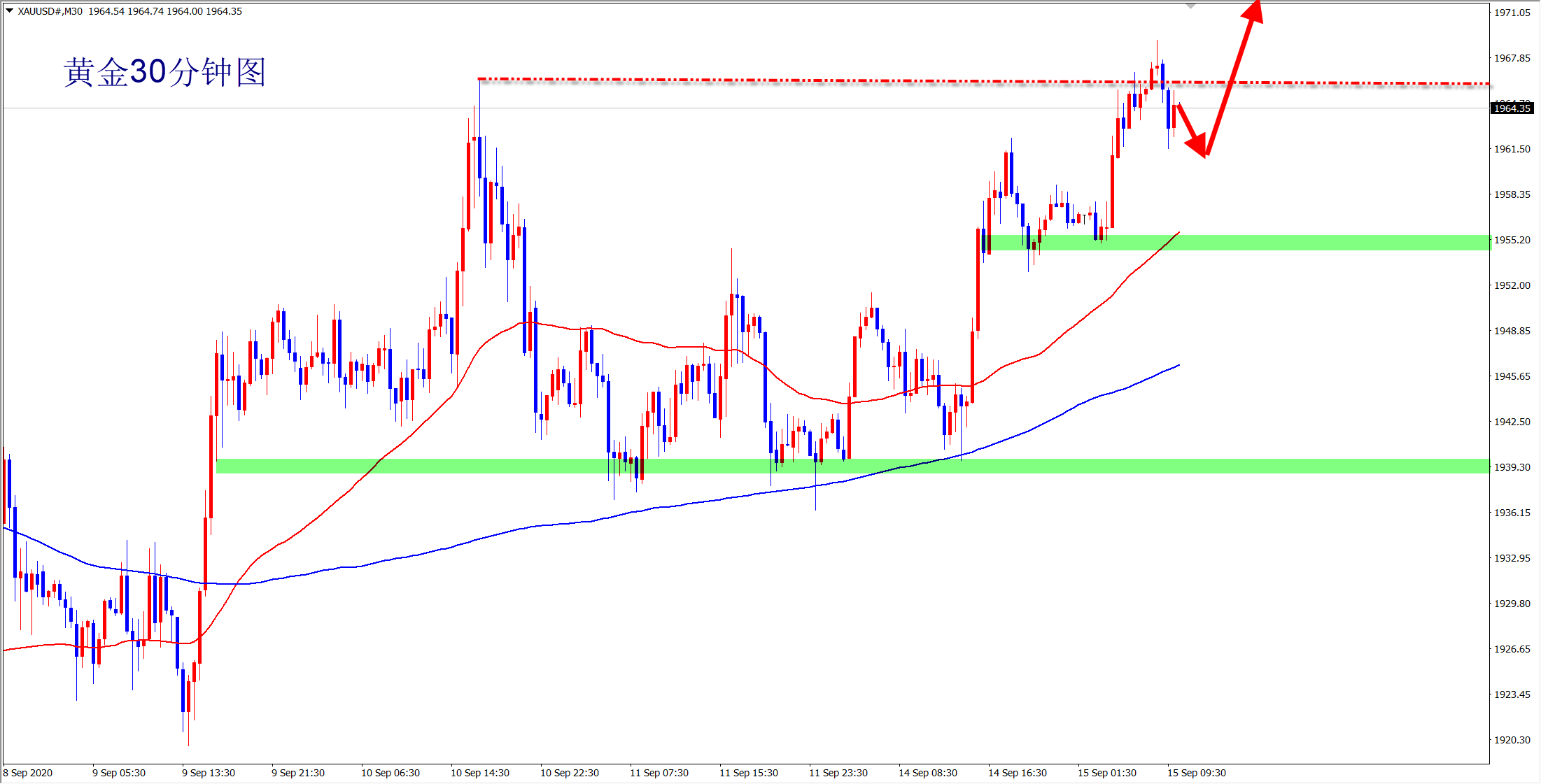Click the black 1964.35 current price tag

coord(1512,108)
